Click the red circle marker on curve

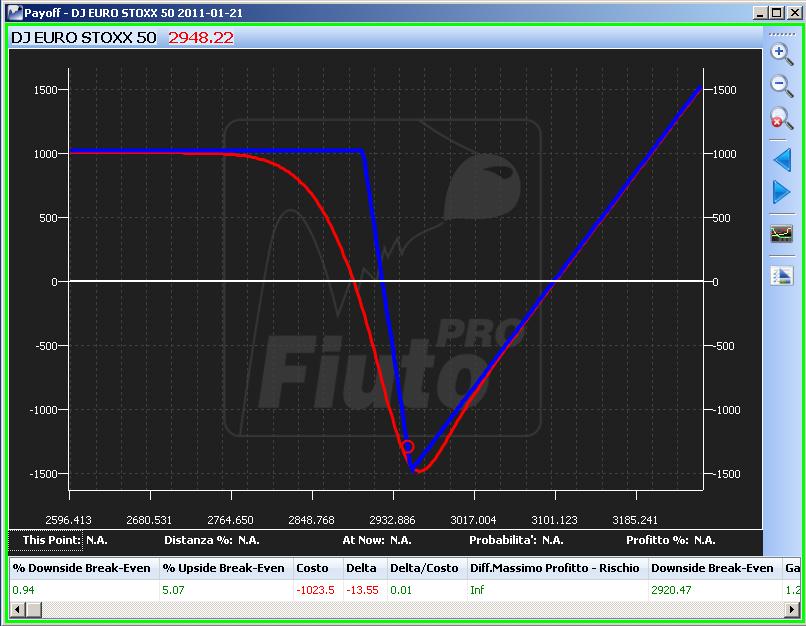408,447
